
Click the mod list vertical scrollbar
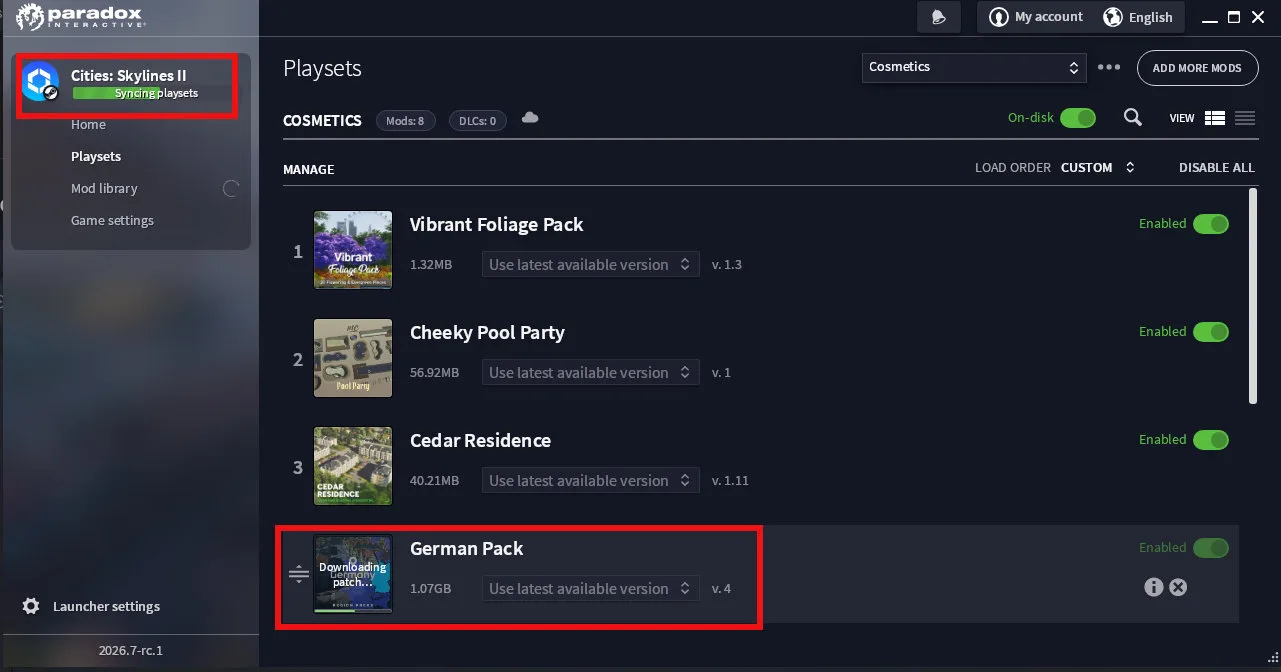pos(1254,297)
